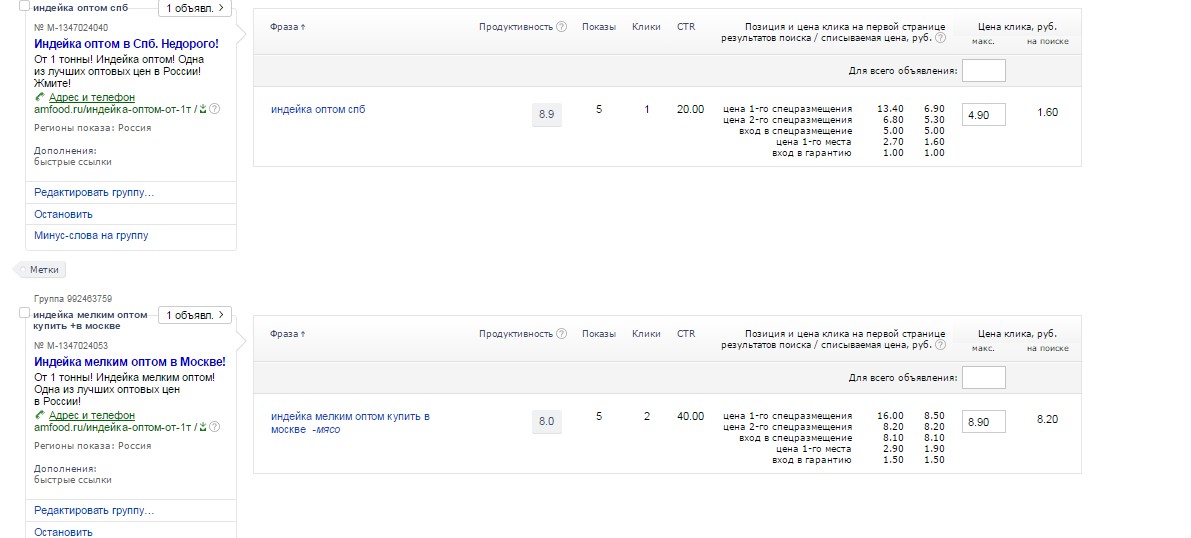Click the phone icon in the Moscow ad
This screenshot has height=538, width=1191.
click(x=39, y=415)
